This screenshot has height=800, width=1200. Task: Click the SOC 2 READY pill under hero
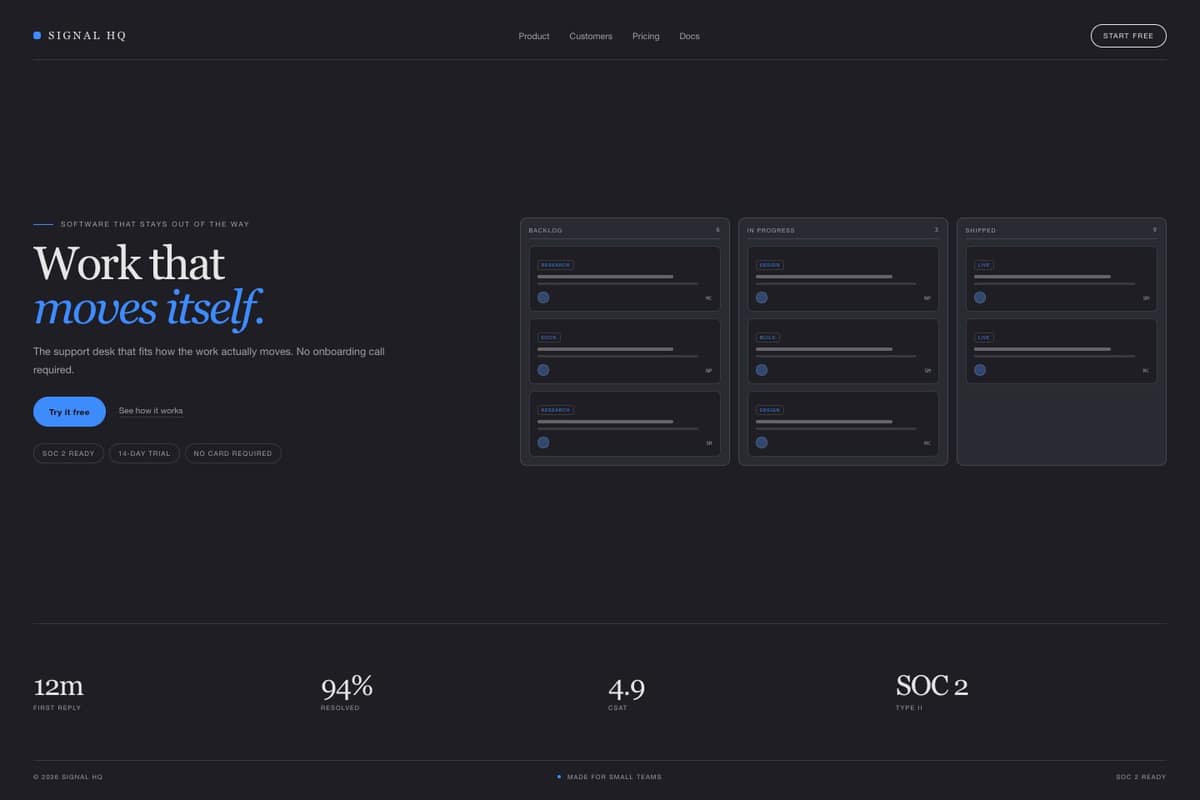[68, 453]
